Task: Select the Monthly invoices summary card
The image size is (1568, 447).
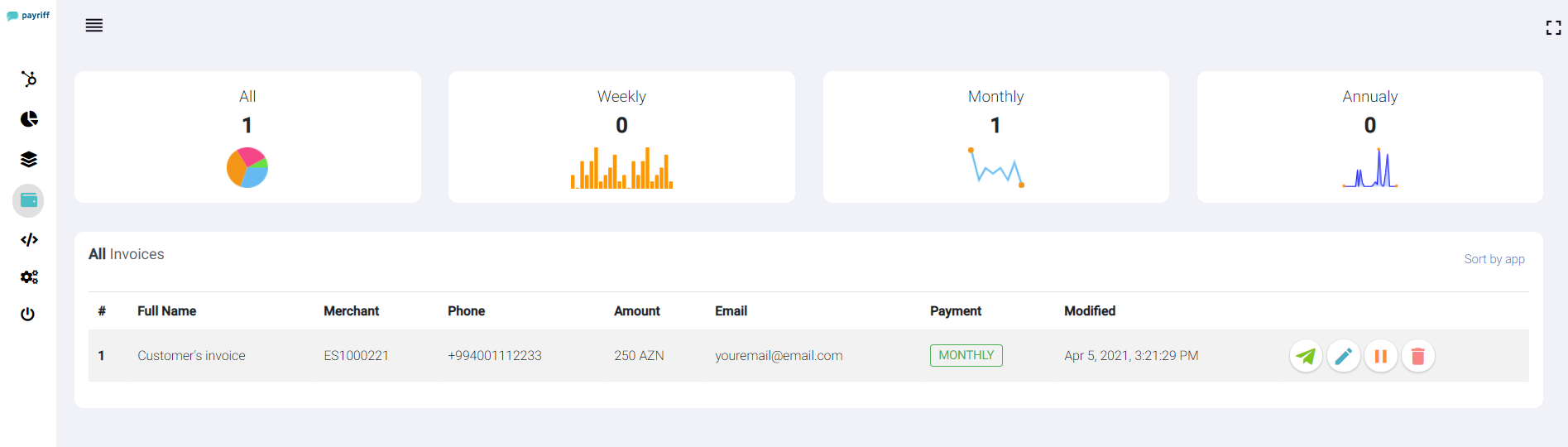Action: click(995, 137)
